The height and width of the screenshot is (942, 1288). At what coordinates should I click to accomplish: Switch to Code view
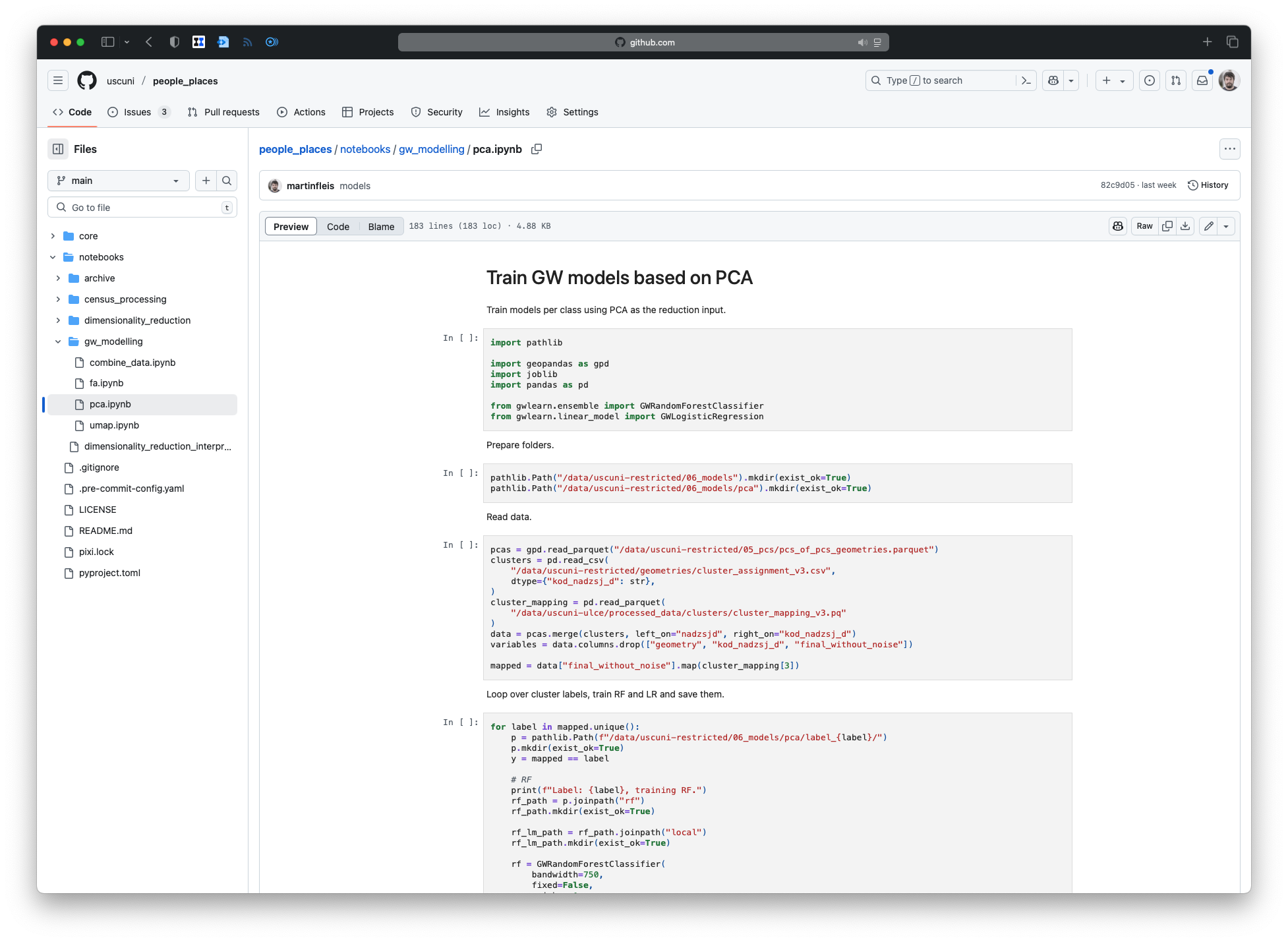point(338,227)
